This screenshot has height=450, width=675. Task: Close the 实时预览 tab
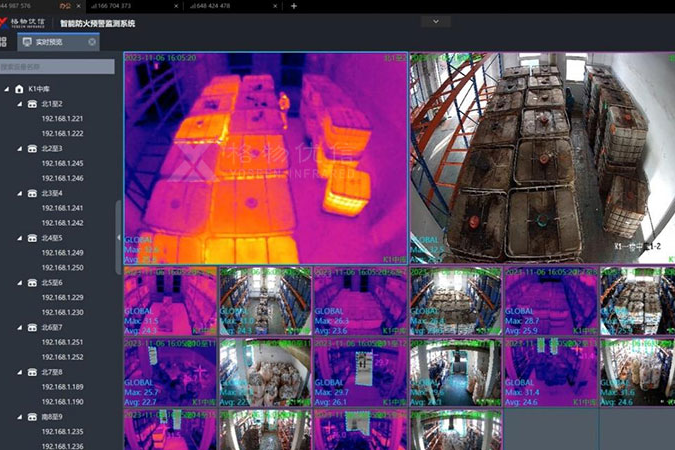pos(92,42)
